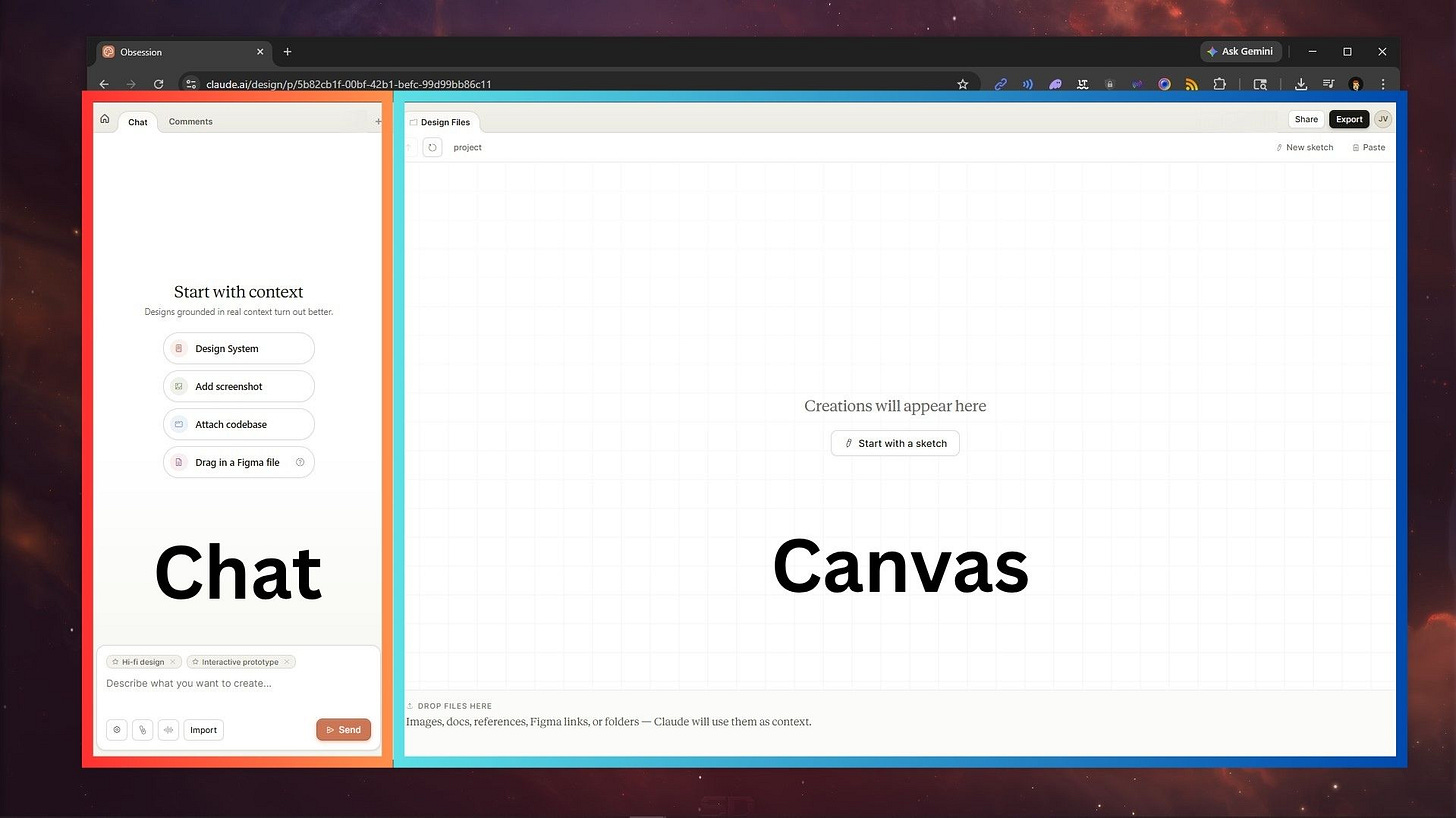1456x818 pixels.
Task: Open the browser Extensions puzzle icon
Action: 1219,84
